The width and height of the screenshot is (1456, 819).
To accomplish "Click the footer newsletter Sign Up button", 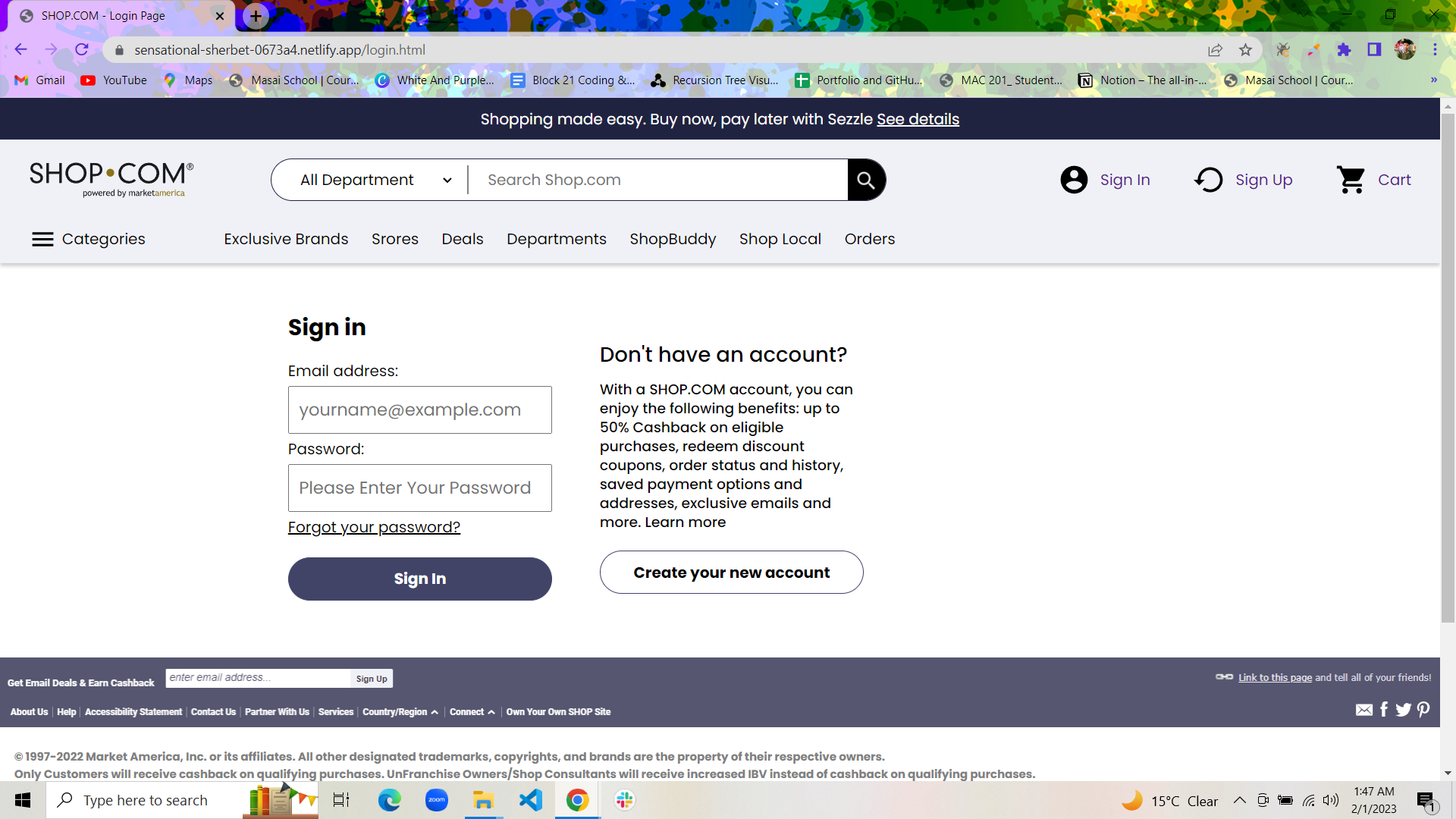I will (x=372, y=679).
